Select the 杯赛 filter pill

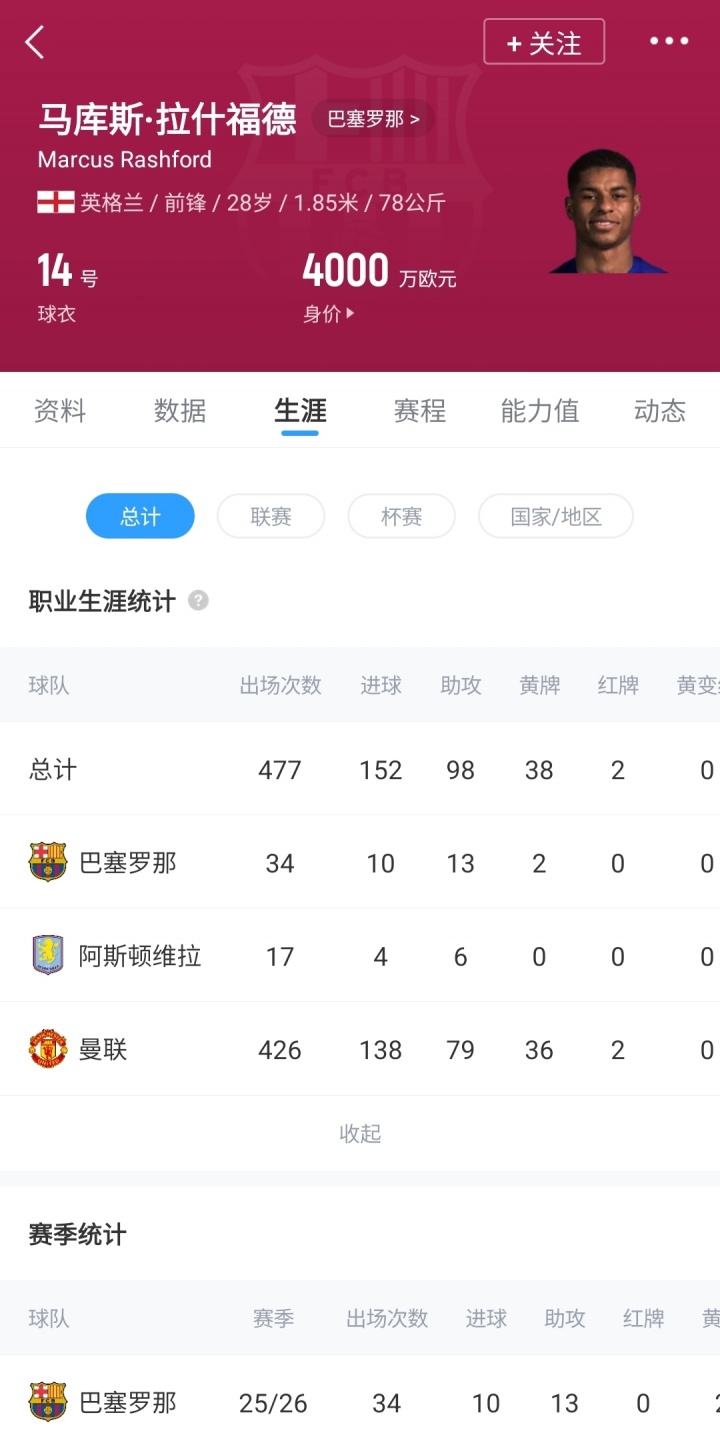pos(401,516)
